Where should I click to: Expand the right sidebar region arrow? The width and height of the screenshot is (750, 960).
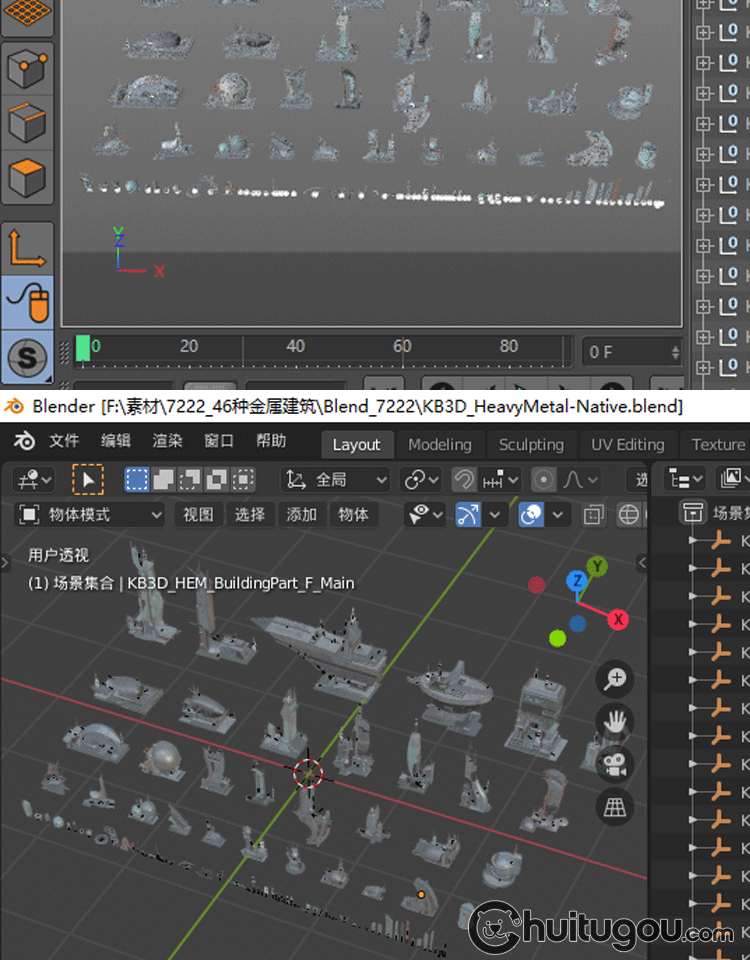point(642,561)
